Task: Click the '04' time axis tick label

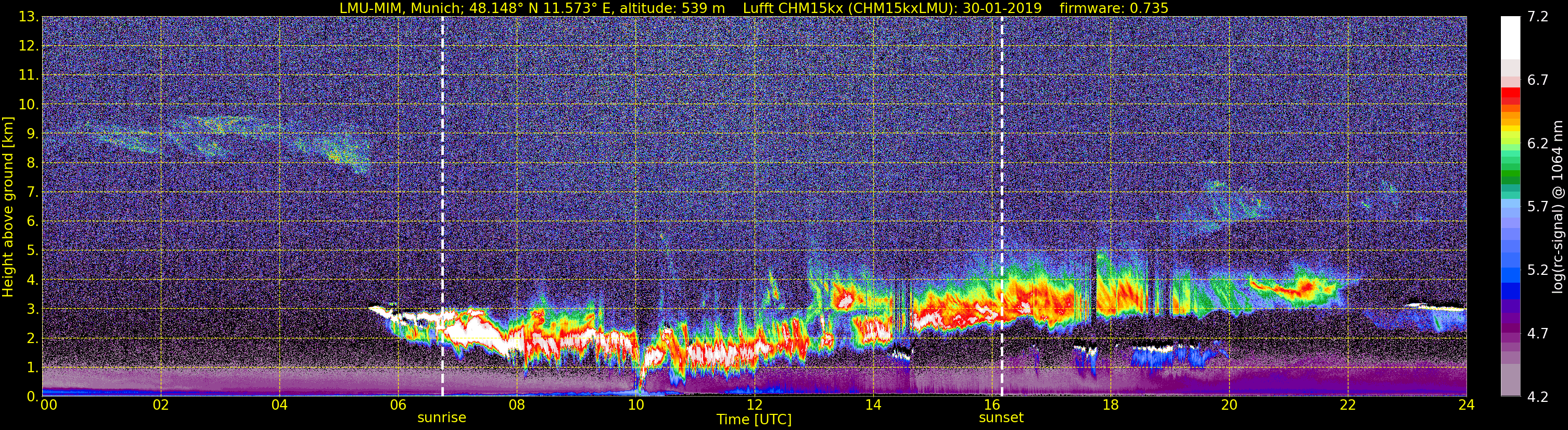Action: pos(279,406)
